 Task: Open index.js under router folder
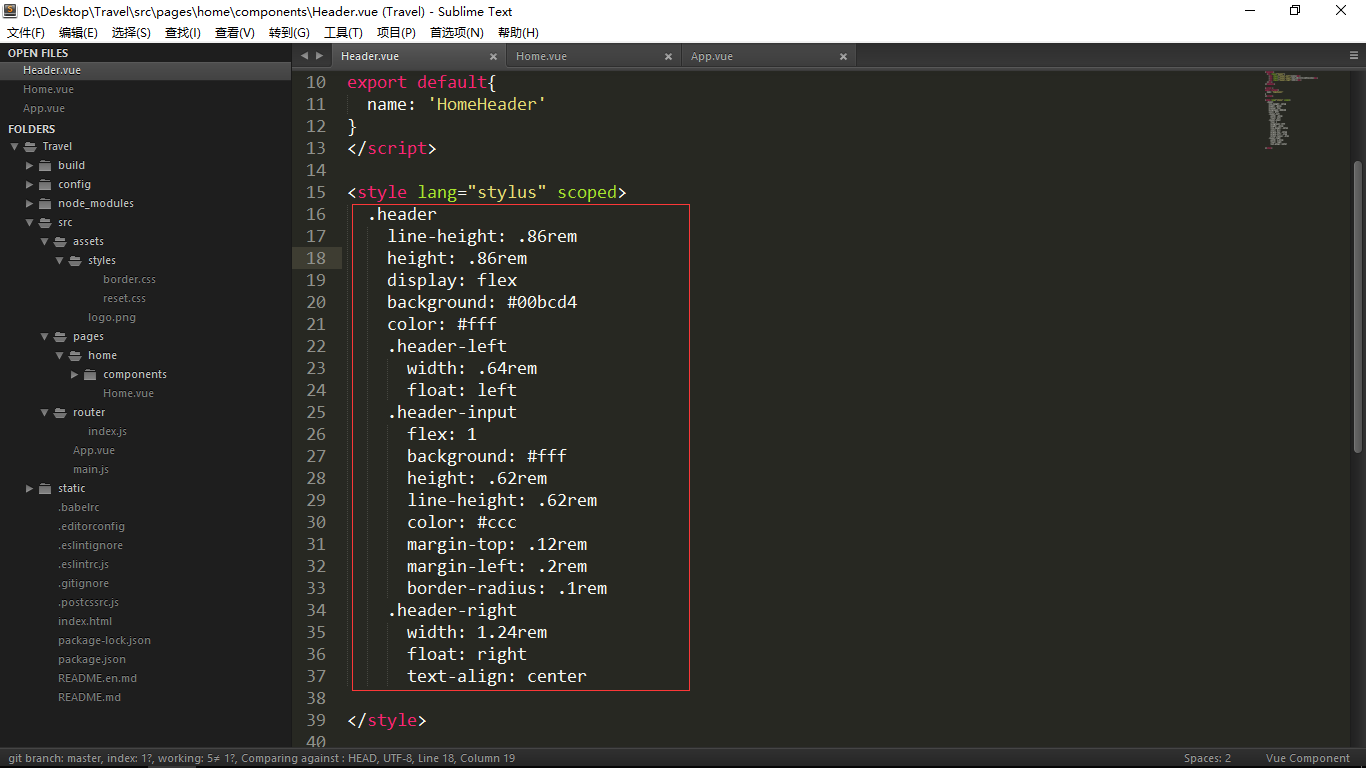[107, 431]
